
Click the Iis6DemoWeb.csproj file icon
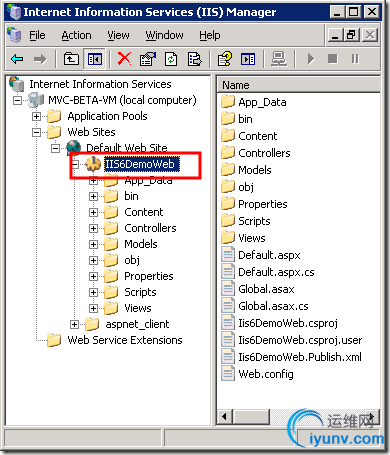click(x=228, y=323)
